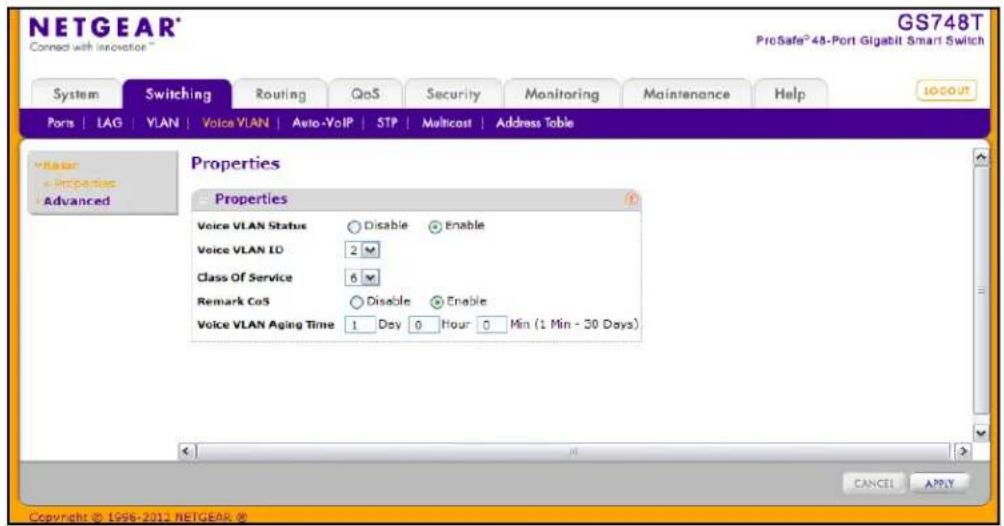Click the Aging Time Min field
The width and height of the screenshot is (1004, 526).
[492, 325]
